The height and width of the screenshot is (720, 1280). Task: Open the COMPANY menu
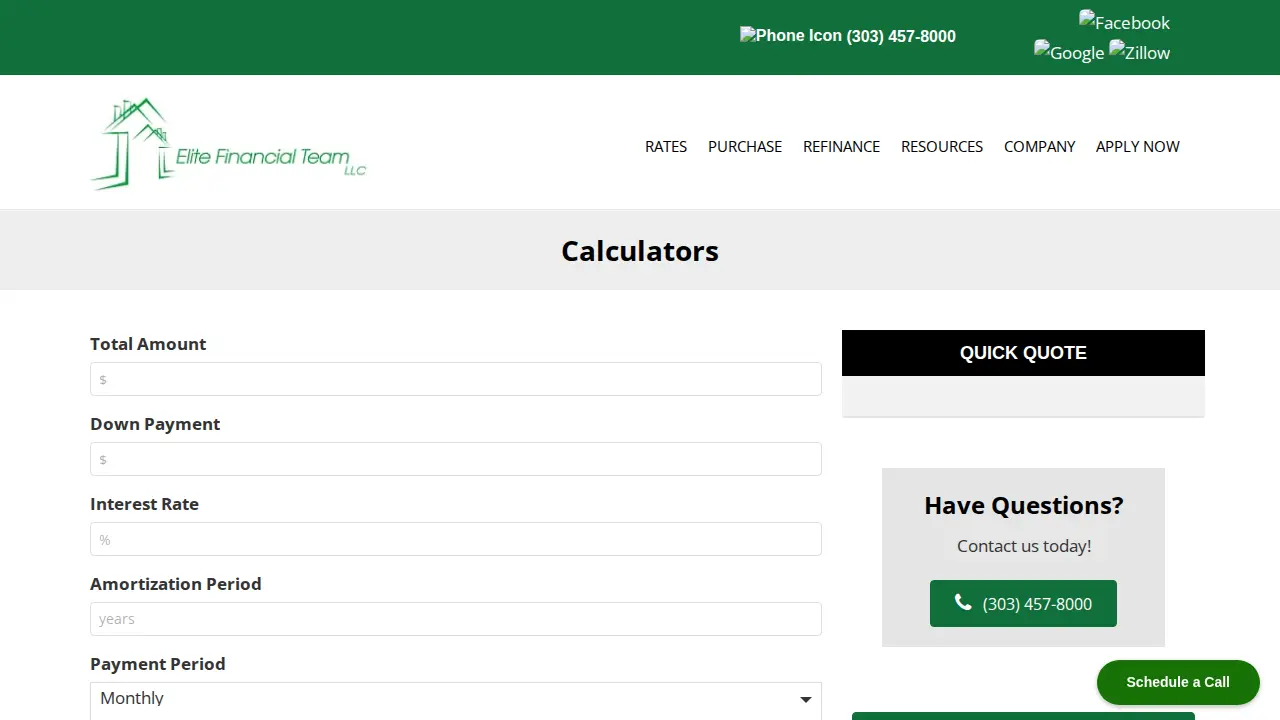[1039, 147]
